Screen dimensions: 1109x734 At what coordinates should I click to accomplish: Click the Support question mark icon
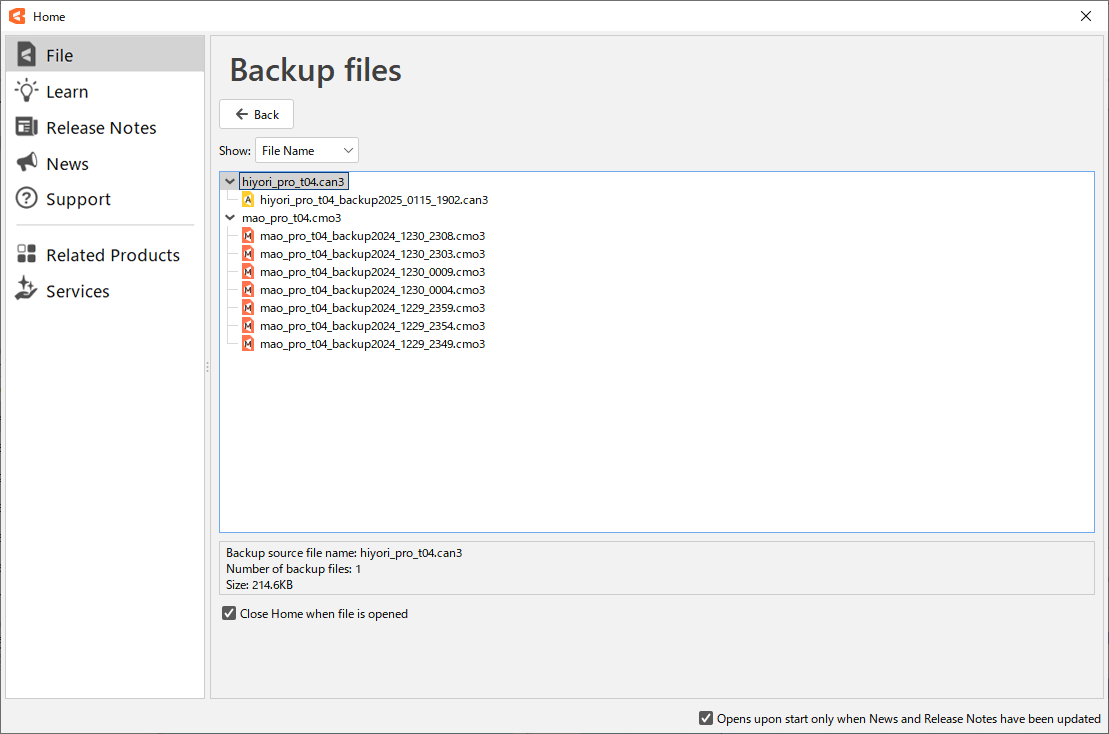27,199
